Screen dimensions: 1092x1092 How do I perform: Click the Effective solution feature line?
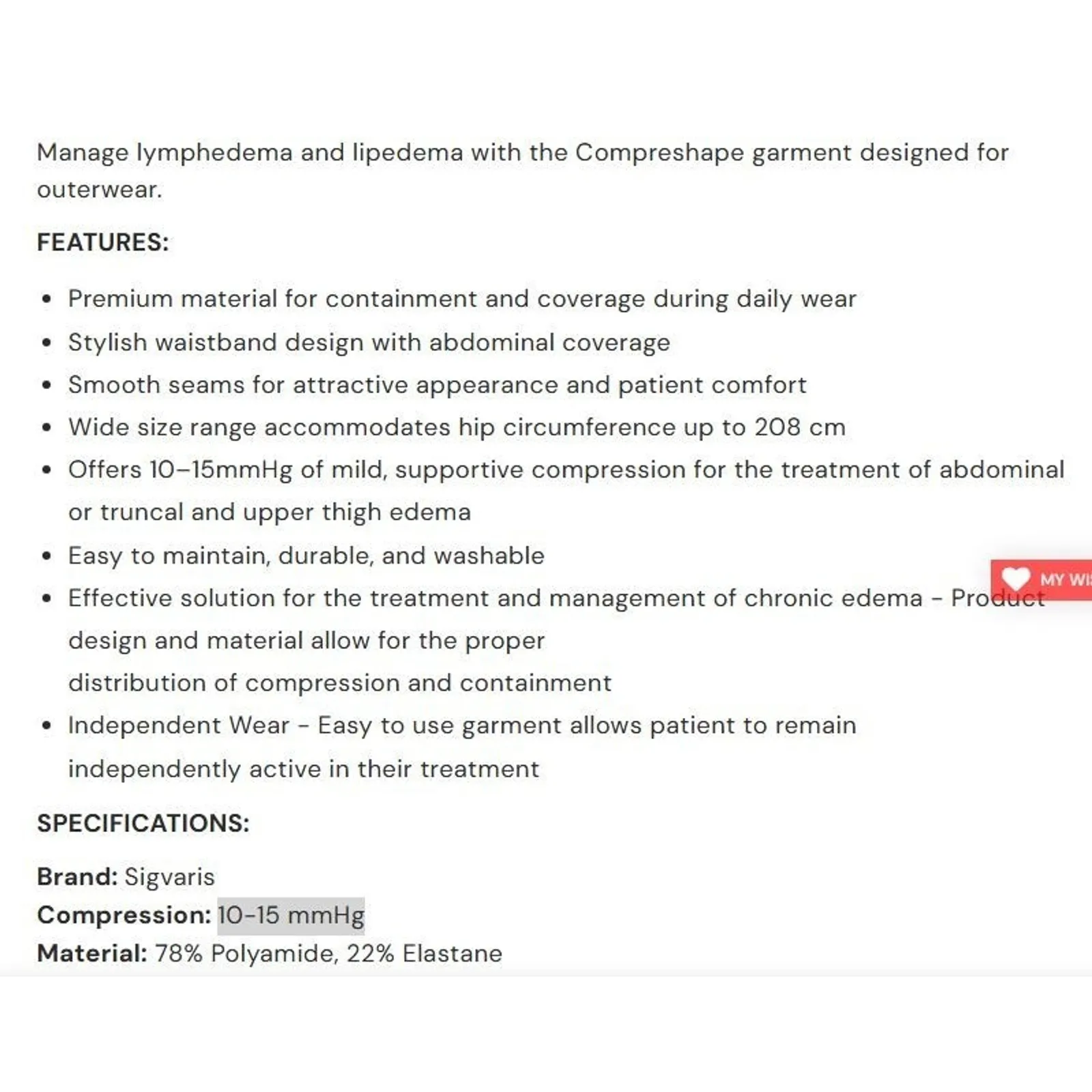(494, 598)
